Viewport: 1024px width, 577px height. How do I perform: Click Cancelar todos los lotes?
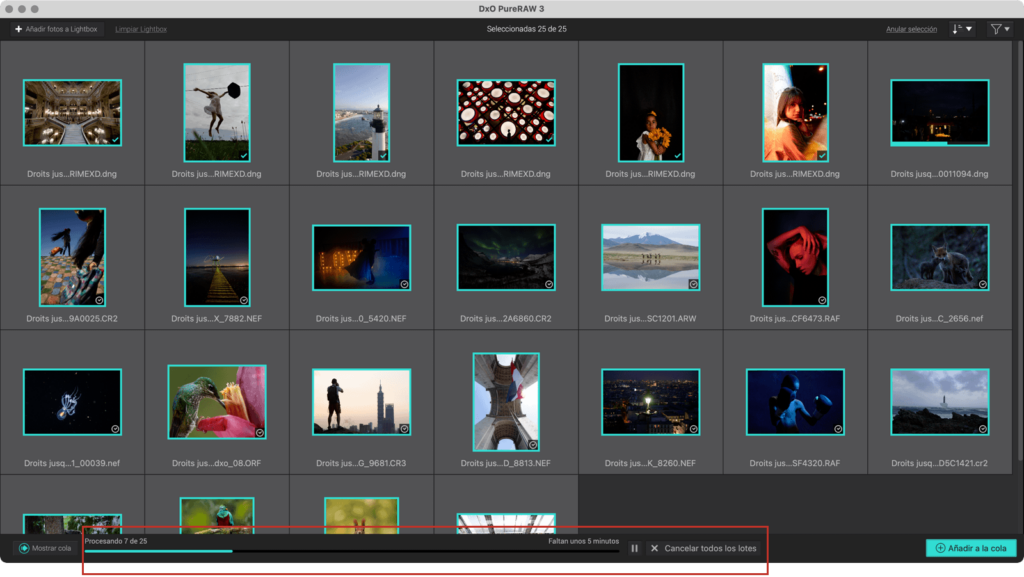pyautogui.click(x=703, y=548)
